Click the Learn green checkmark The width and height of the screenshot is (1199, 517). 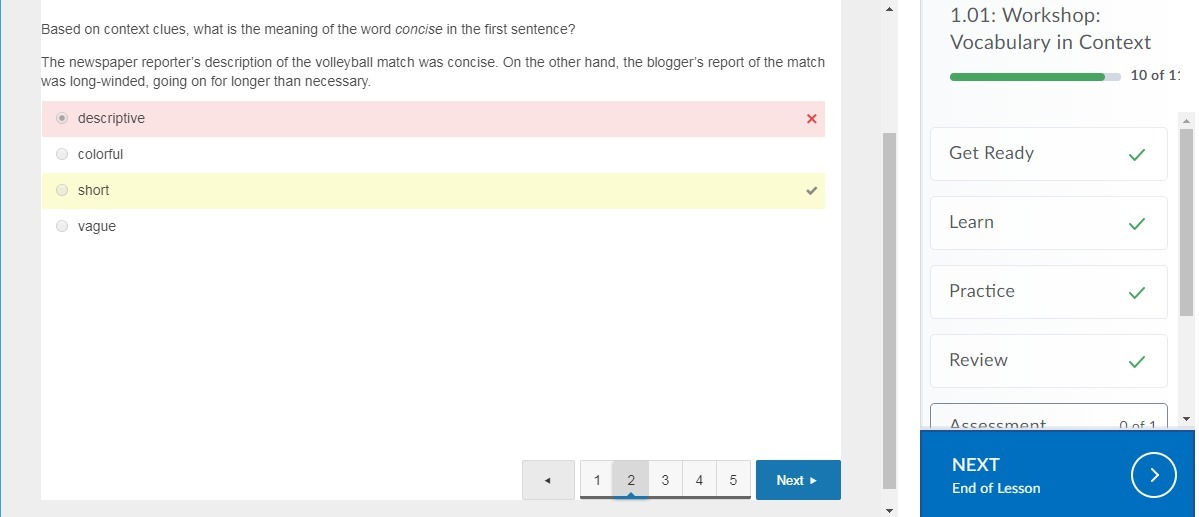[x=1137, y=223]
